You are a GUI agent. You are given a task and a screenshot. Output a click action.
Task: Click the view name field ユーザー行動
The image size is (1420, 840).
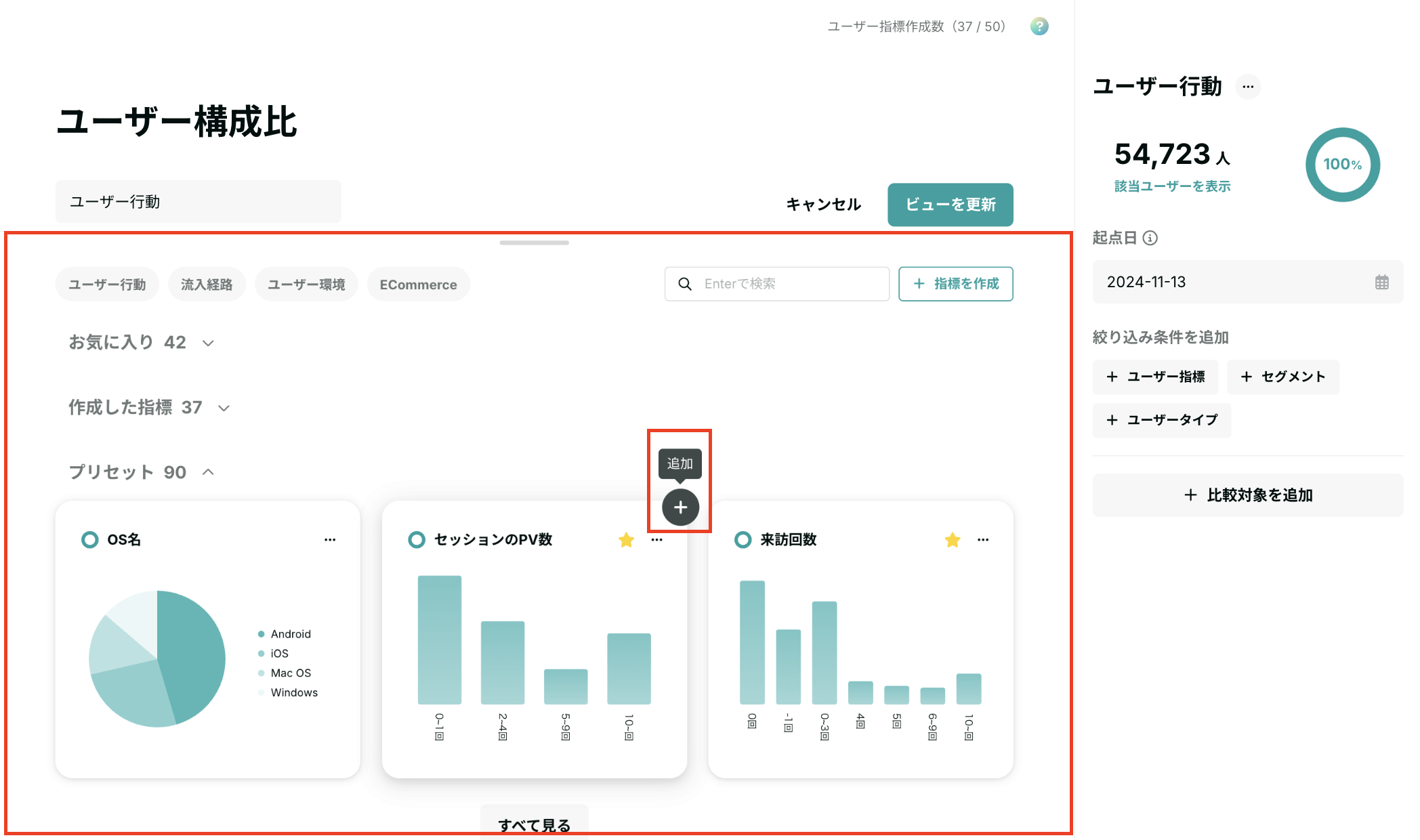point(199,202)
